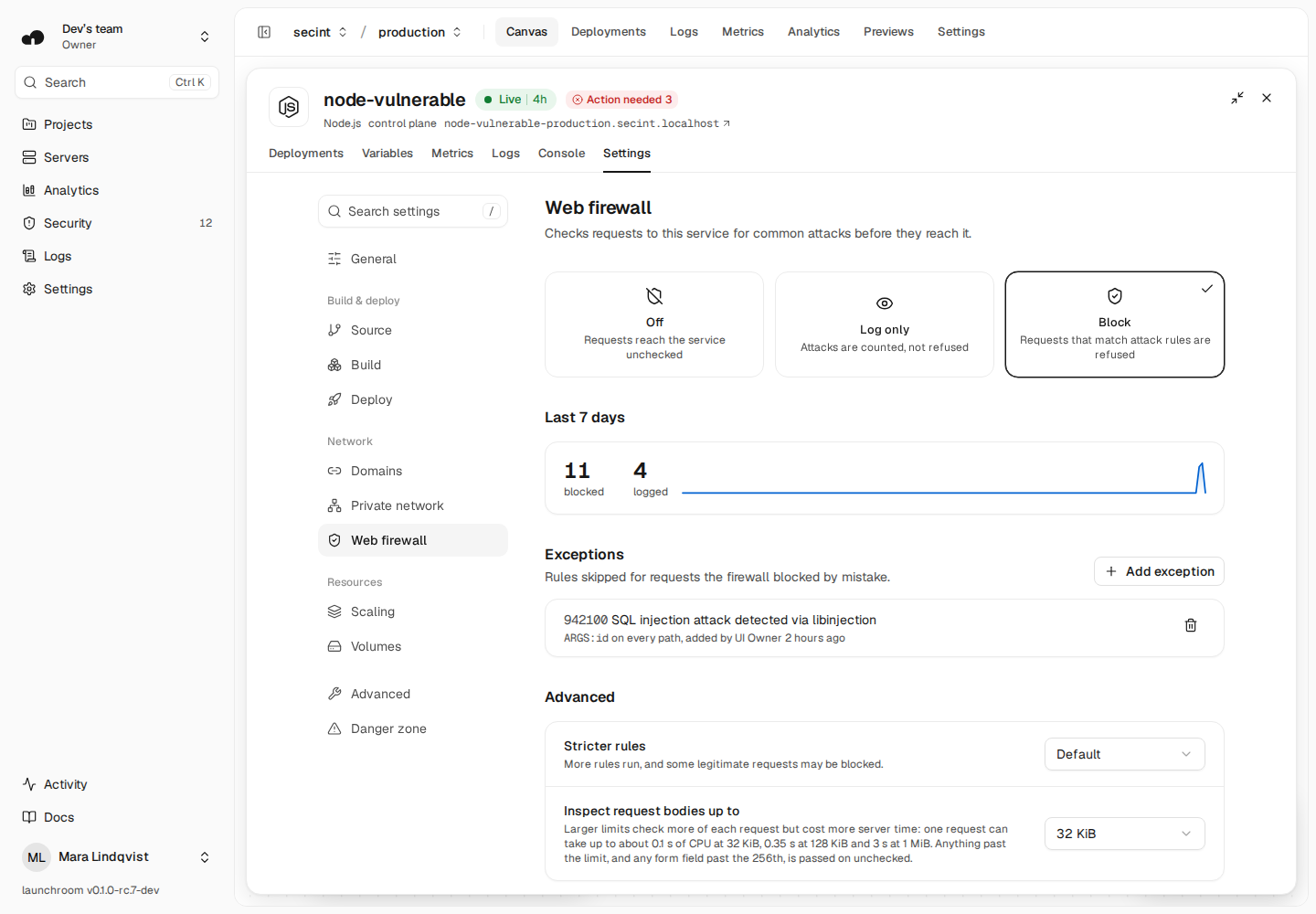Set the web firewall to Off
The image size is (1316, 914).
tap(654, 324)
